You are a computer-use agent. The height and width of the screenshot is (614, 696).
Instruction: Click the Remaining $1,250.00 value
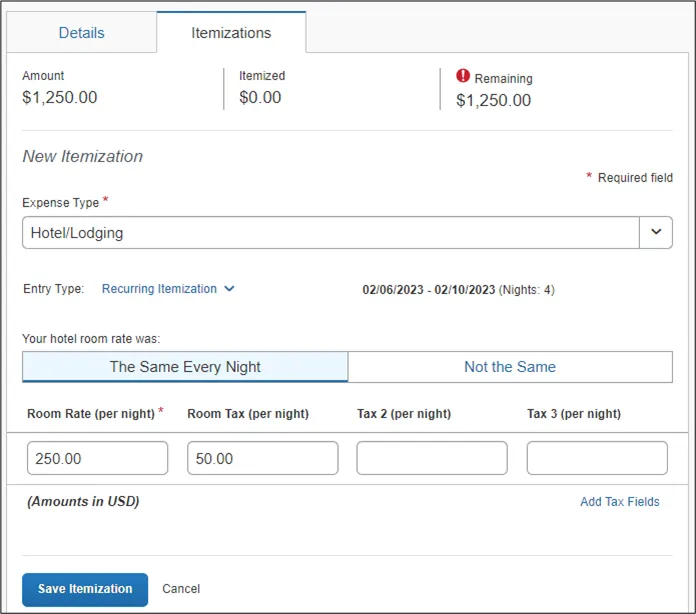coord(493,100)
